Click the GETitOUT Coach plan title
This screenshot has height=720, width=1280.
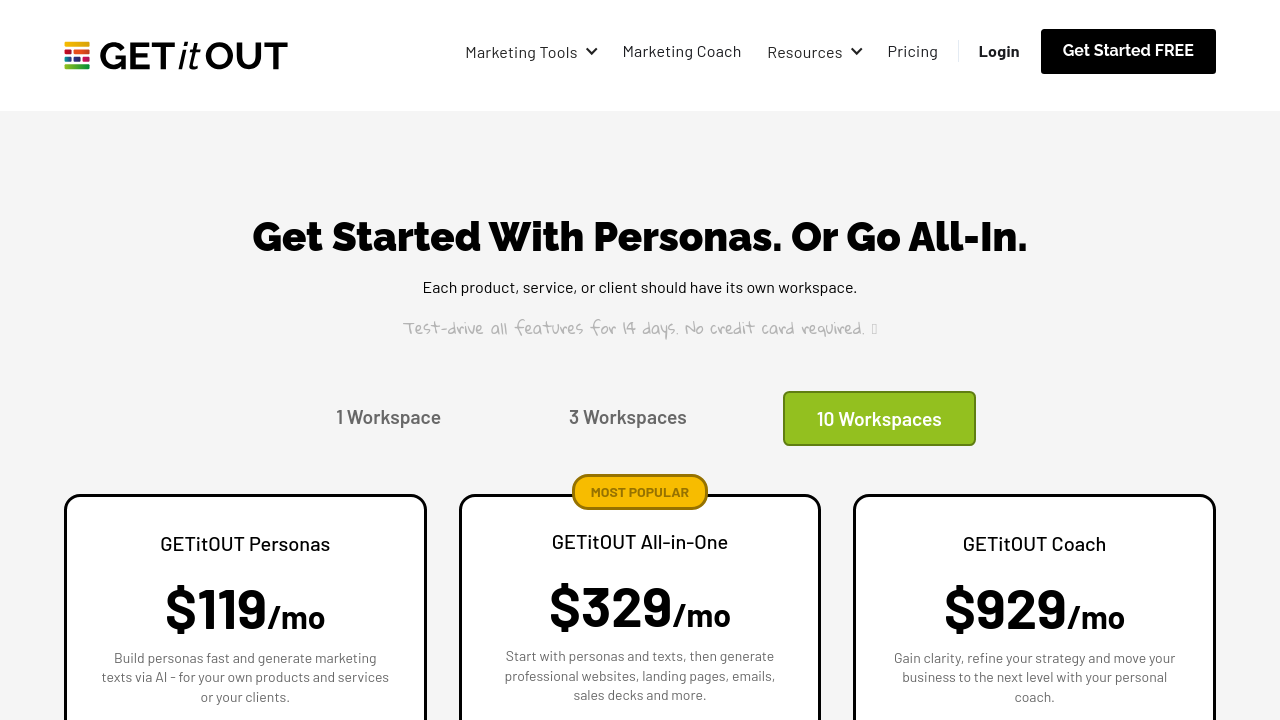(1034, 544)
